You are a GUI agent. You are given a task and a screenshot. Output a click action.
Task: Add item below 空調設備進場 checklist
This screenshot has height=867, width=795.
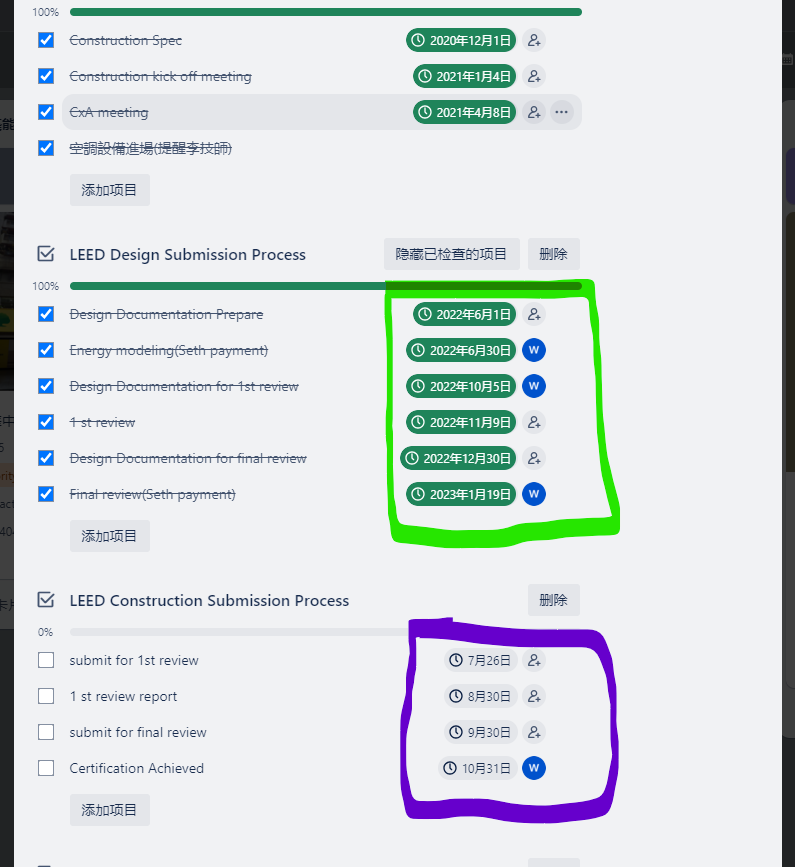coord(109,190)
